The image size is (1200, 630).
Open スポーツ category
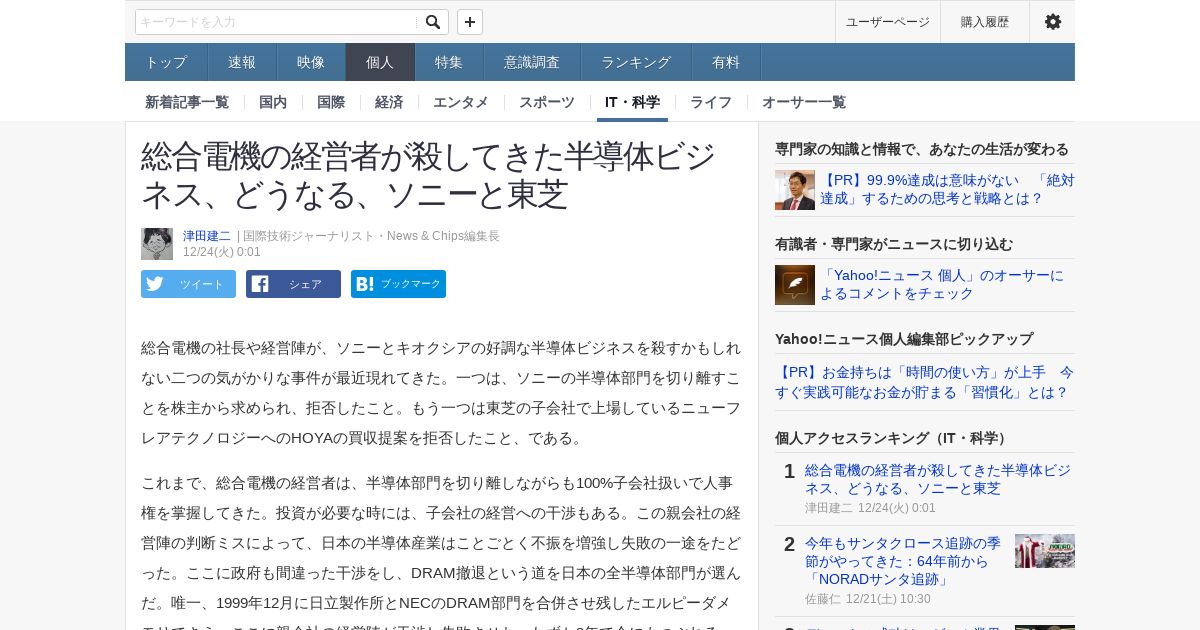pyautogui.click(x=547, y=102)
